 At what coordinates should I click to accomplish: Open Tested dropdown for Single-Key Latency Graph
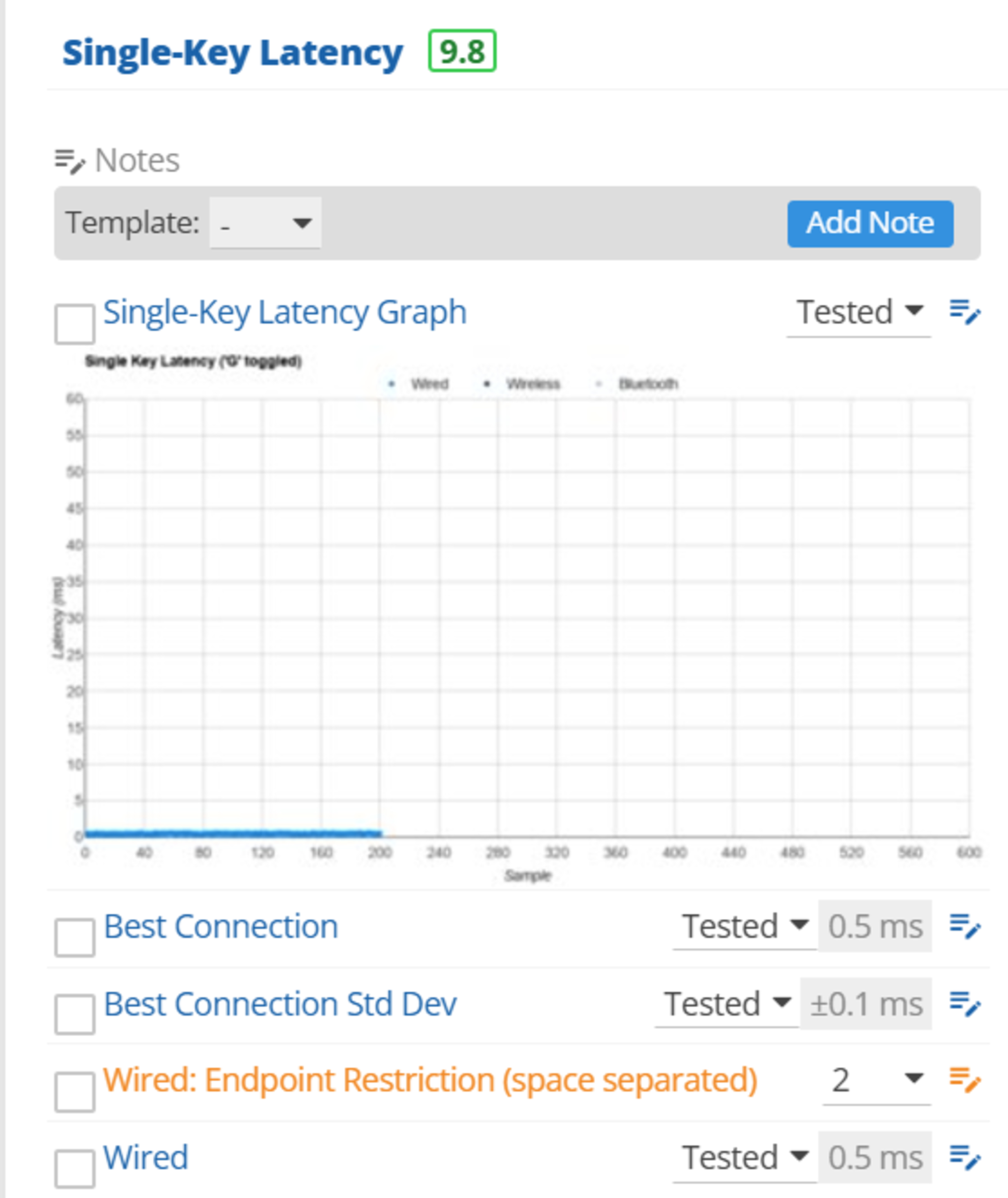858,313
